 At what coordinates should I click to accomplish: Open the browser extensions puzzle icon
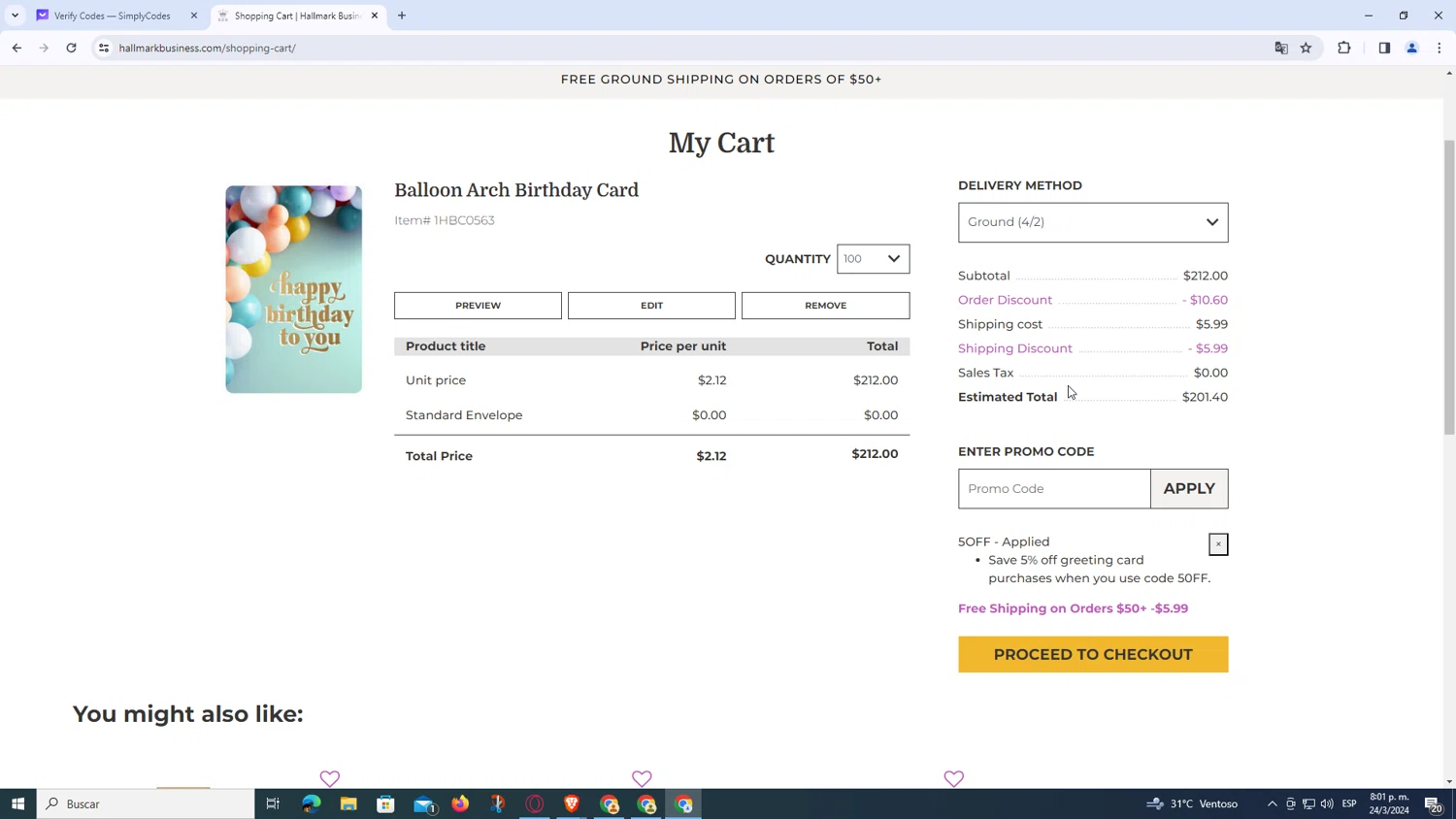tap(1344, 48)
